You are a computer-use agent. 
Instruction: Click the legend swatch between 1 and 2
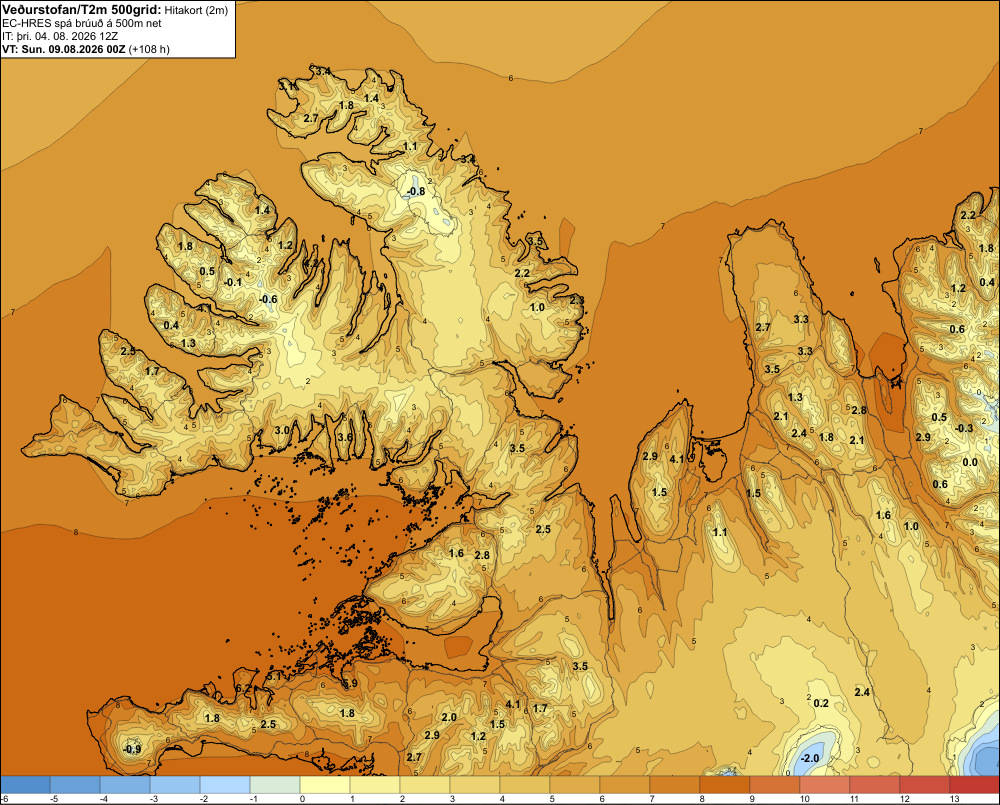[375, 784]
